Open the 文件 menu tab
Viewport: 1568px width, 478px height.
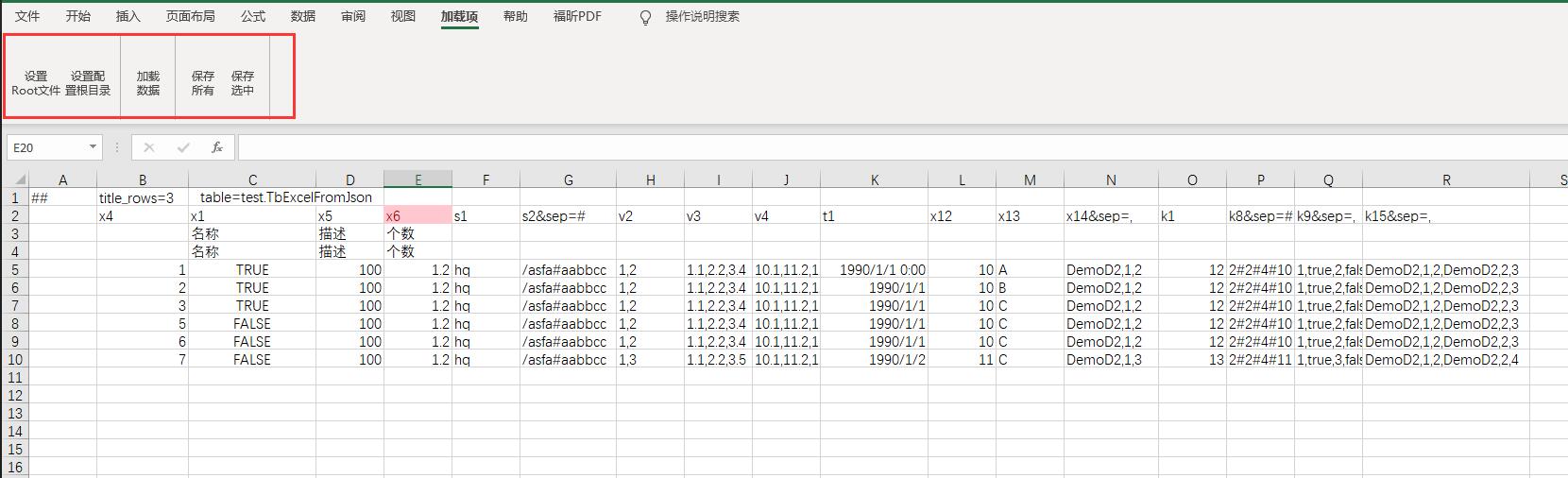click(27, 16)
